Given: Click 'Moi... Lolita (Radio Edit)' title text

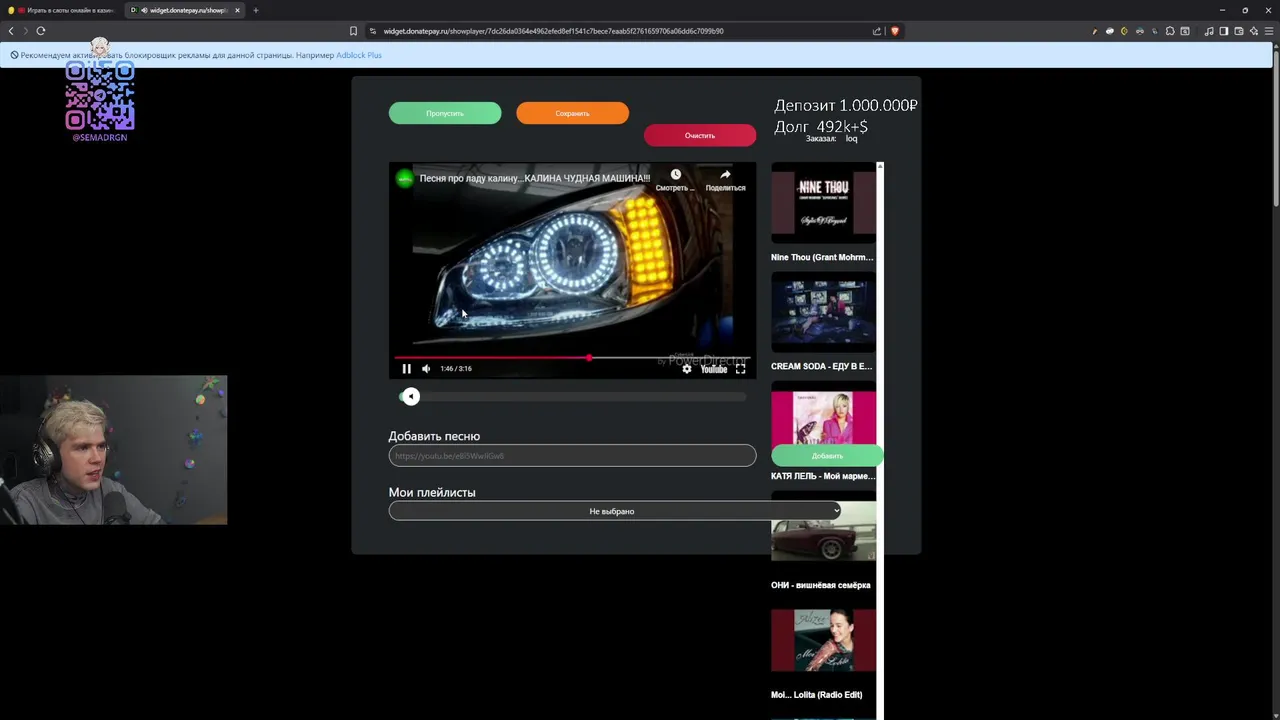Looking at the screenshot, I should point(816,694).
